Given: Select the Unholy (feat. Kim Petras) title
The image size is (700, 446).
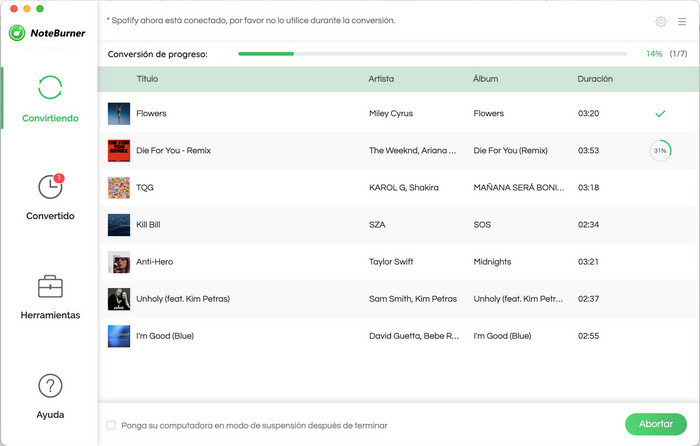Looking at the screenshot, I should [183, 299].
